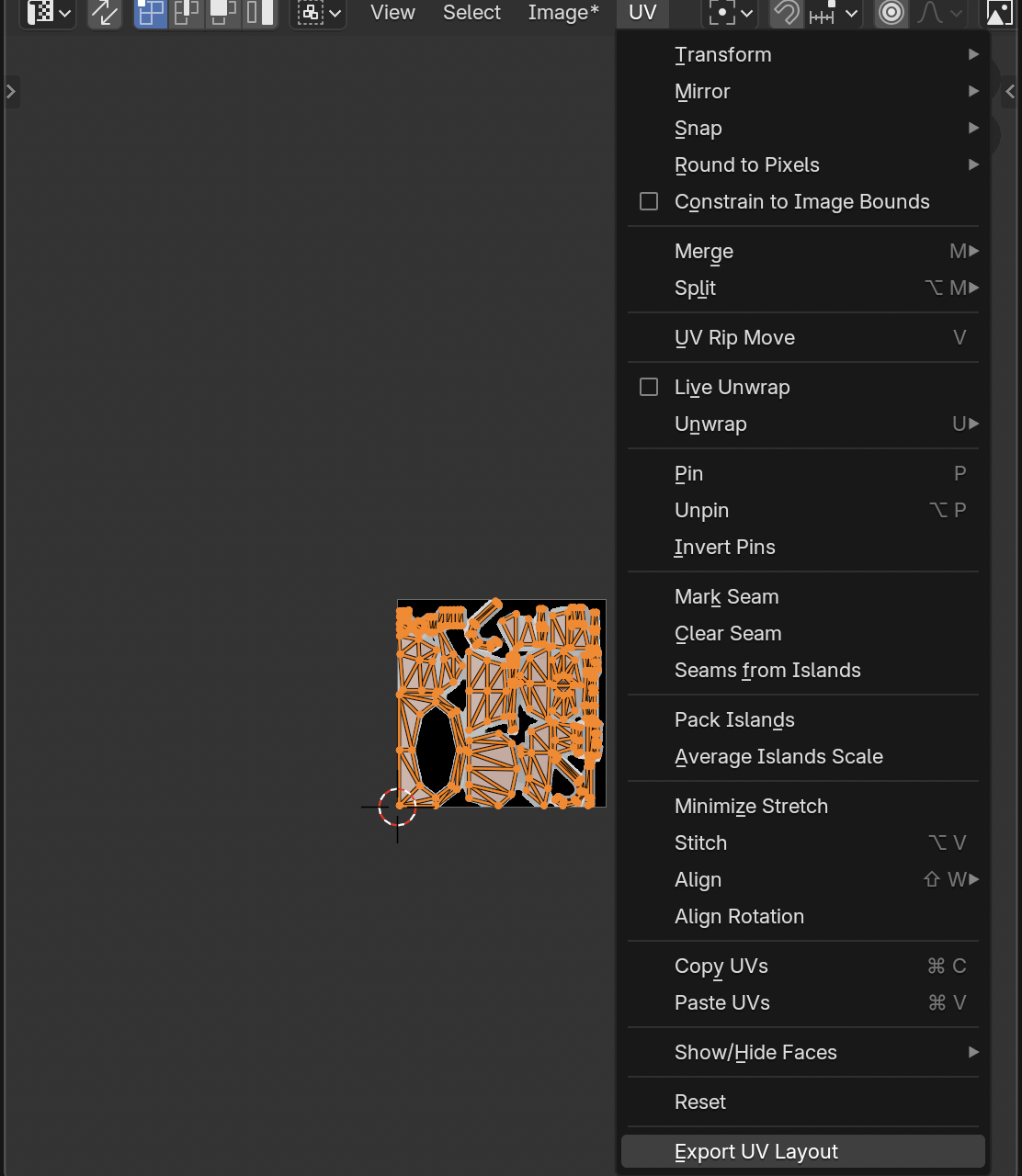Choose Pack Islands from the UV menu
The height and width of the screenshot is (1176, 1022).
pos(733,719)
